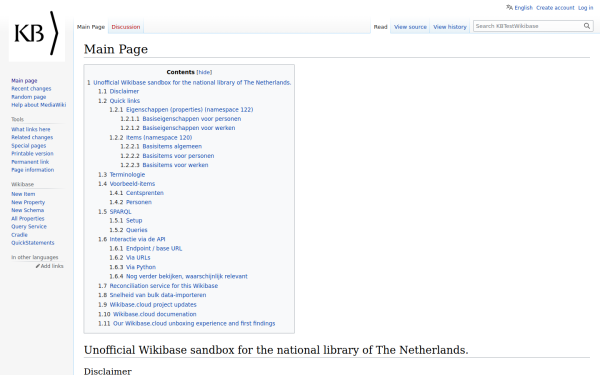Focus the Search KBTestWikibase field
The width and height of the screenshot is (600, 375).
pyautogui.click(x=528, y=26)
